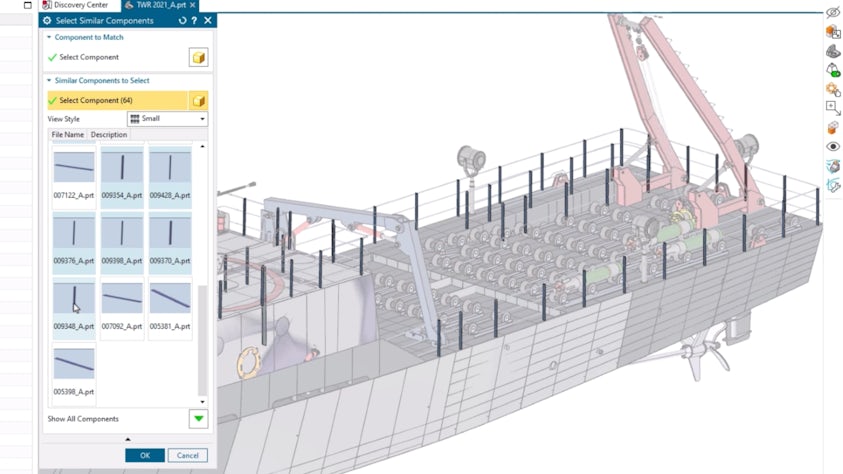Image resolution: width=843 pixels, height=474 pixels.
Task: Switch to the Description tab
Action: [109, 135]
